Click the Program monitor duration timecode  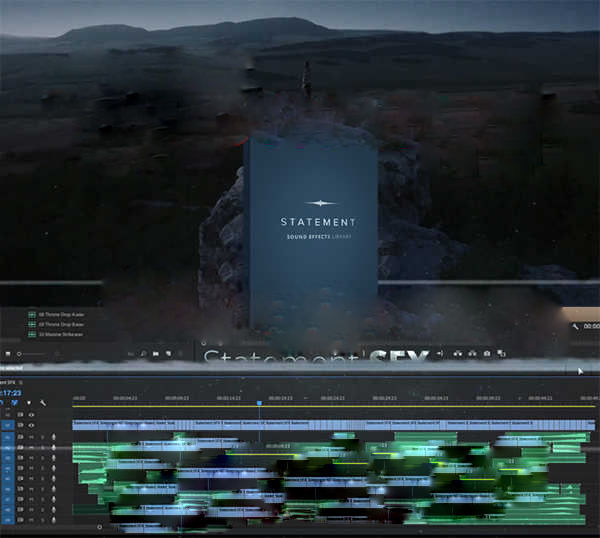tap(592, 326)
